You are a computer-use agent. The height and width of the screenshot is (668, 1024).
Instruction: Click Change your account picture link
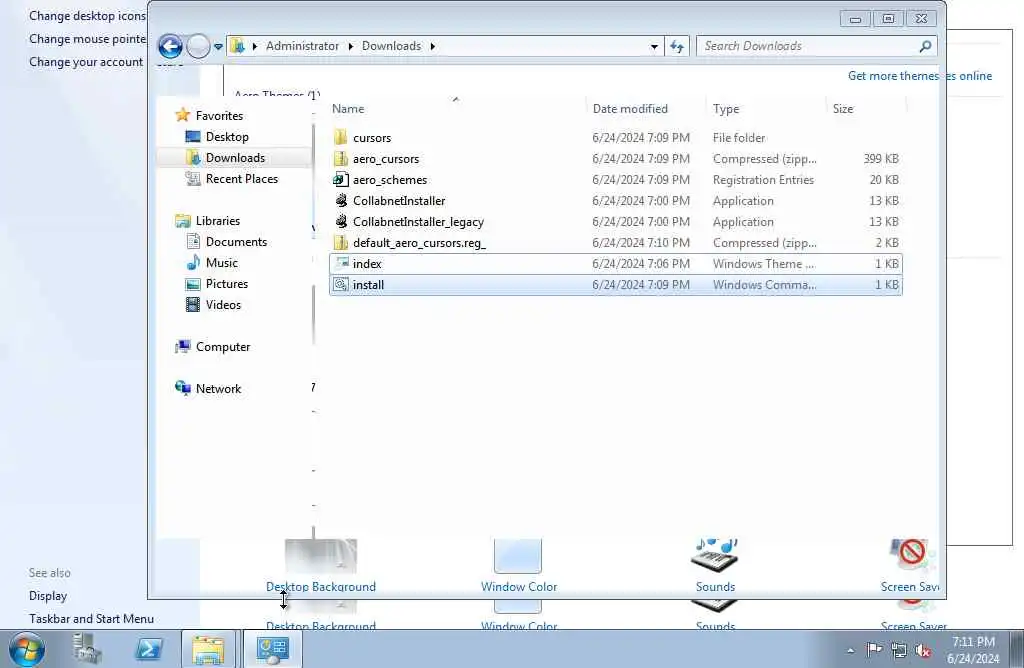86,61
